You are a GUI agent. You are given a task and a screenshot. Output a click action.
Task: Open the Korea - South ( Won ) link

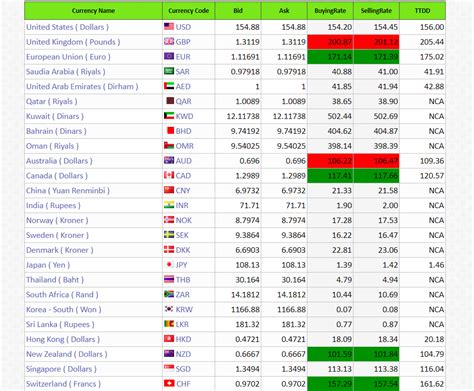click(64, 309)
